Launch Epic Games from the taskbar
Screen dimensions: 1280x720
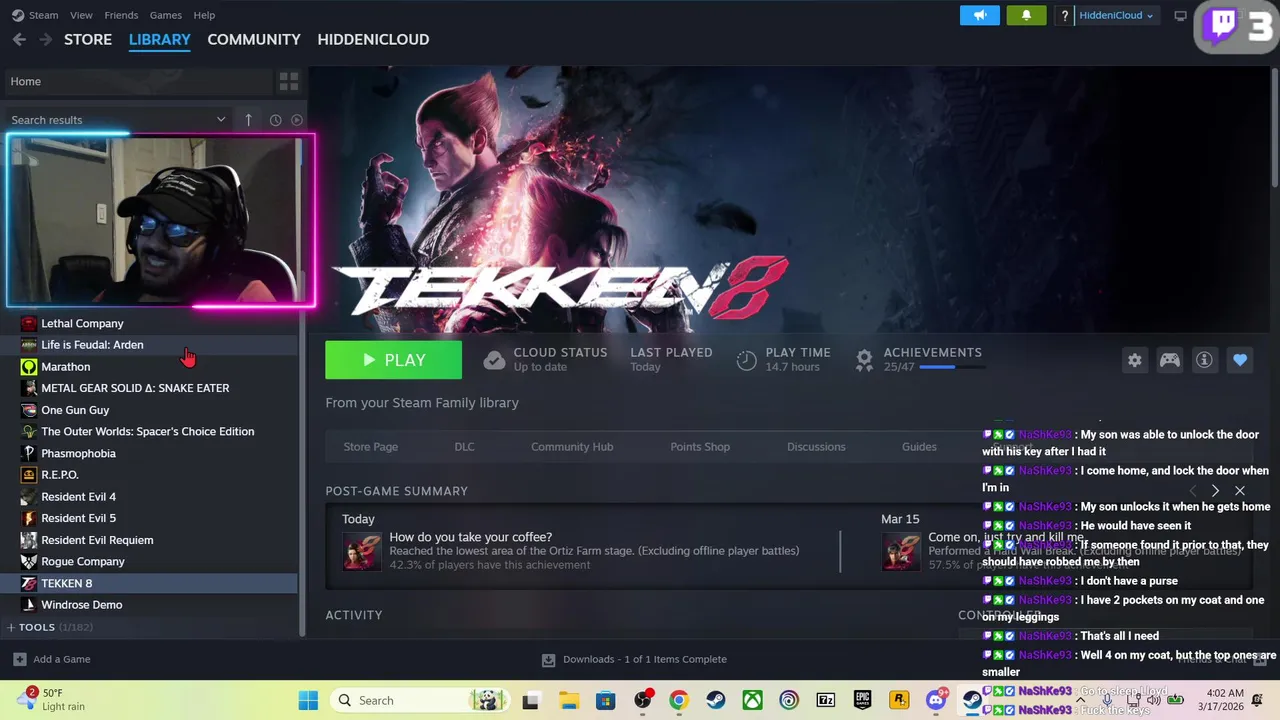pyautogui.click(x=862, y=700)
